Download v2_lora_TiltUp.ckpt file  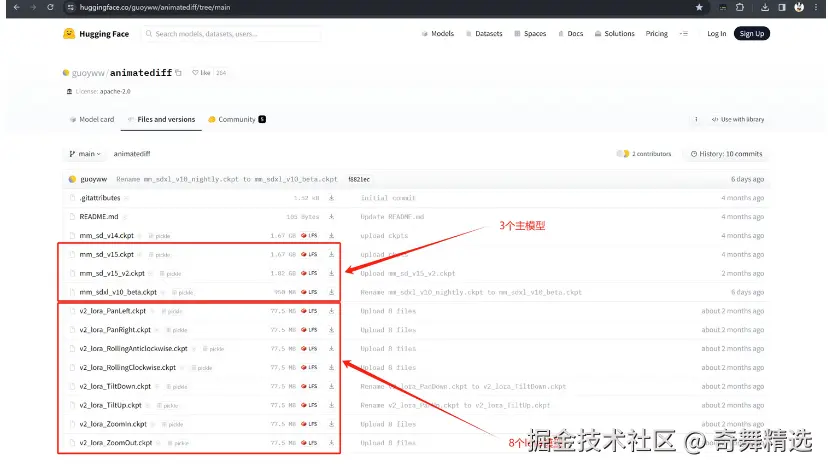point(331,405)
